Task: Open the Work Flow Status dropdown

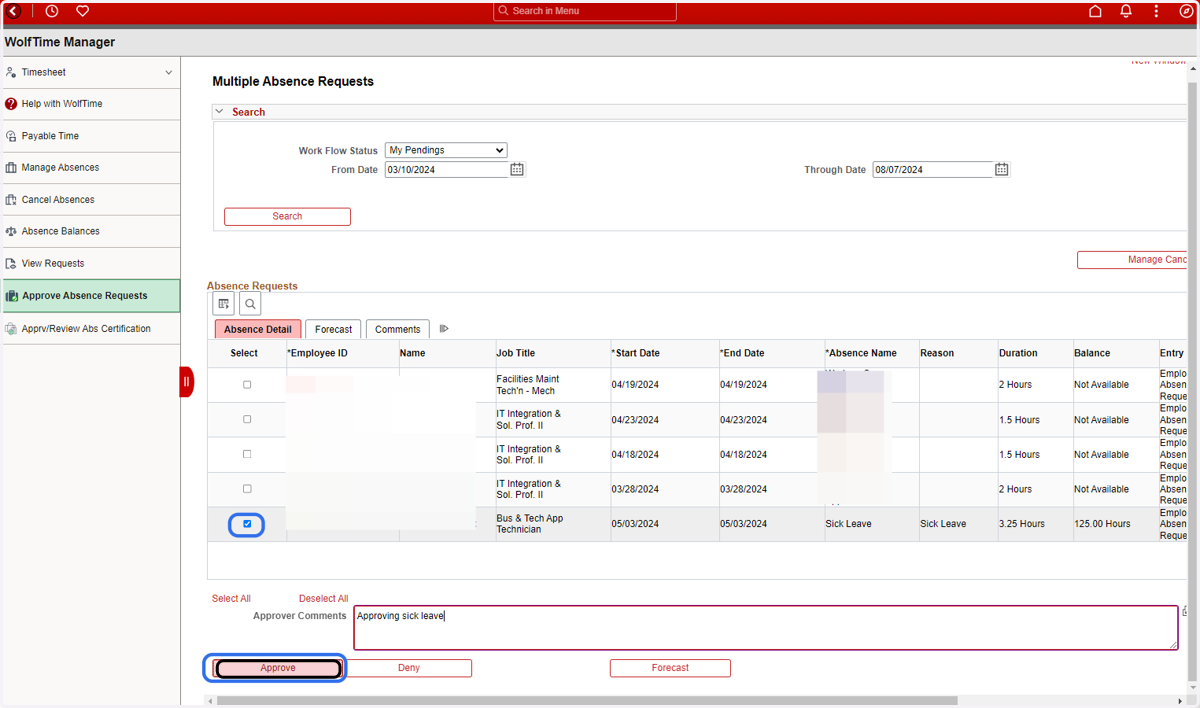Action: click(446, 150)
